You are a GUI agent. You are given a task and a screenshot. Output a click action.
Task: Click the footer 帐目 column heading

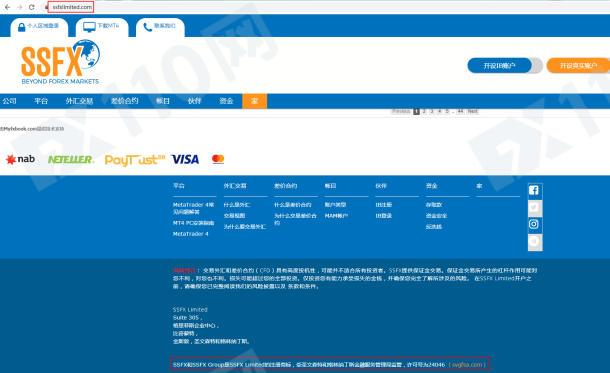[x=331, y=186]
